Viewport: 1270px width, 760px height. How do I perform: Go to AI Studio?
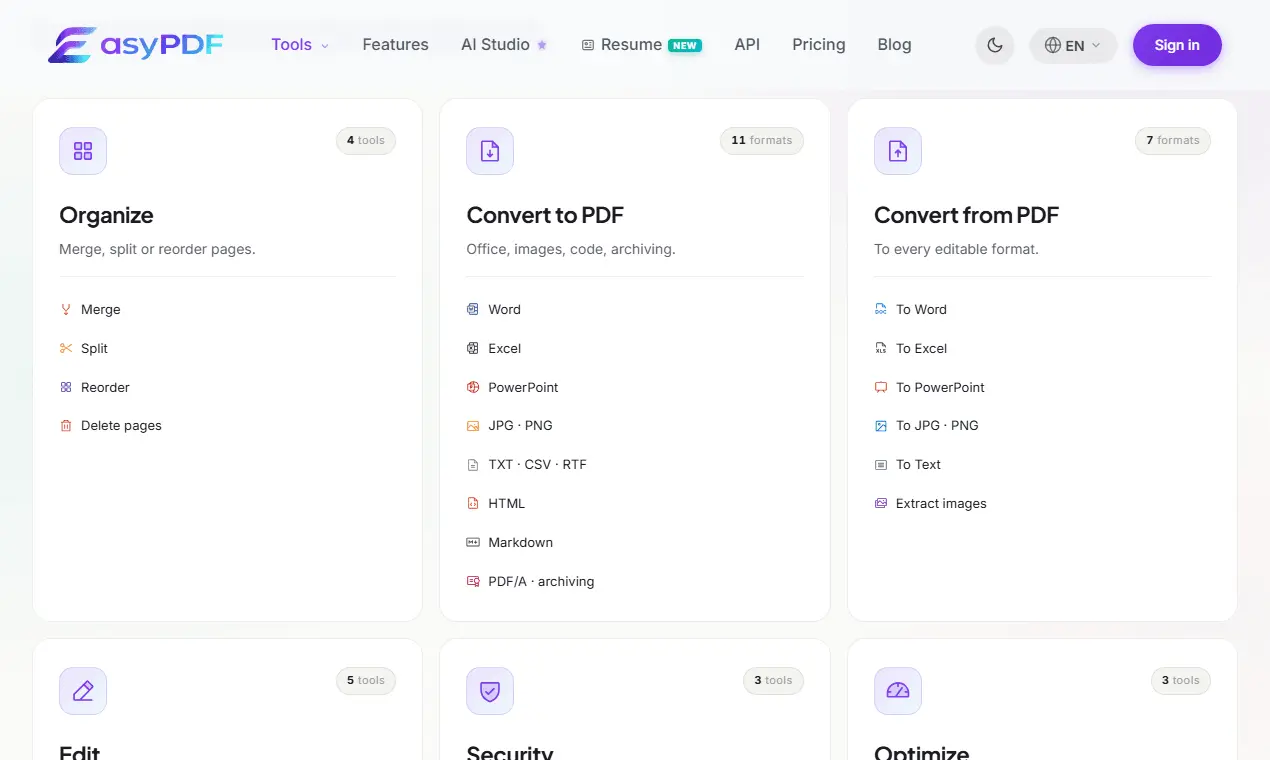[x=504, y=44]
